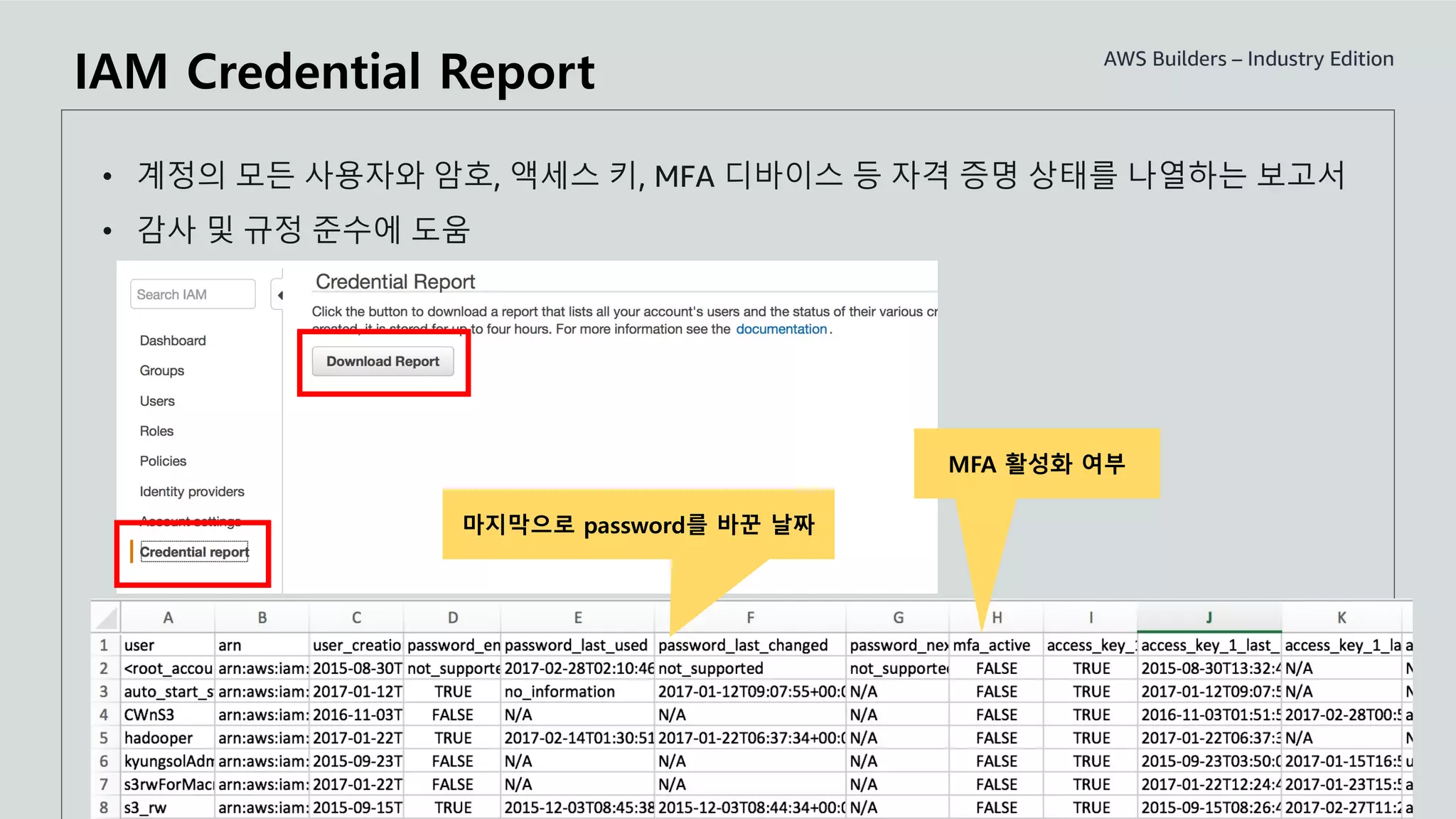Screen dimensions: 1456x819
Task: Select row 8 header
Action: pos(105,808)
